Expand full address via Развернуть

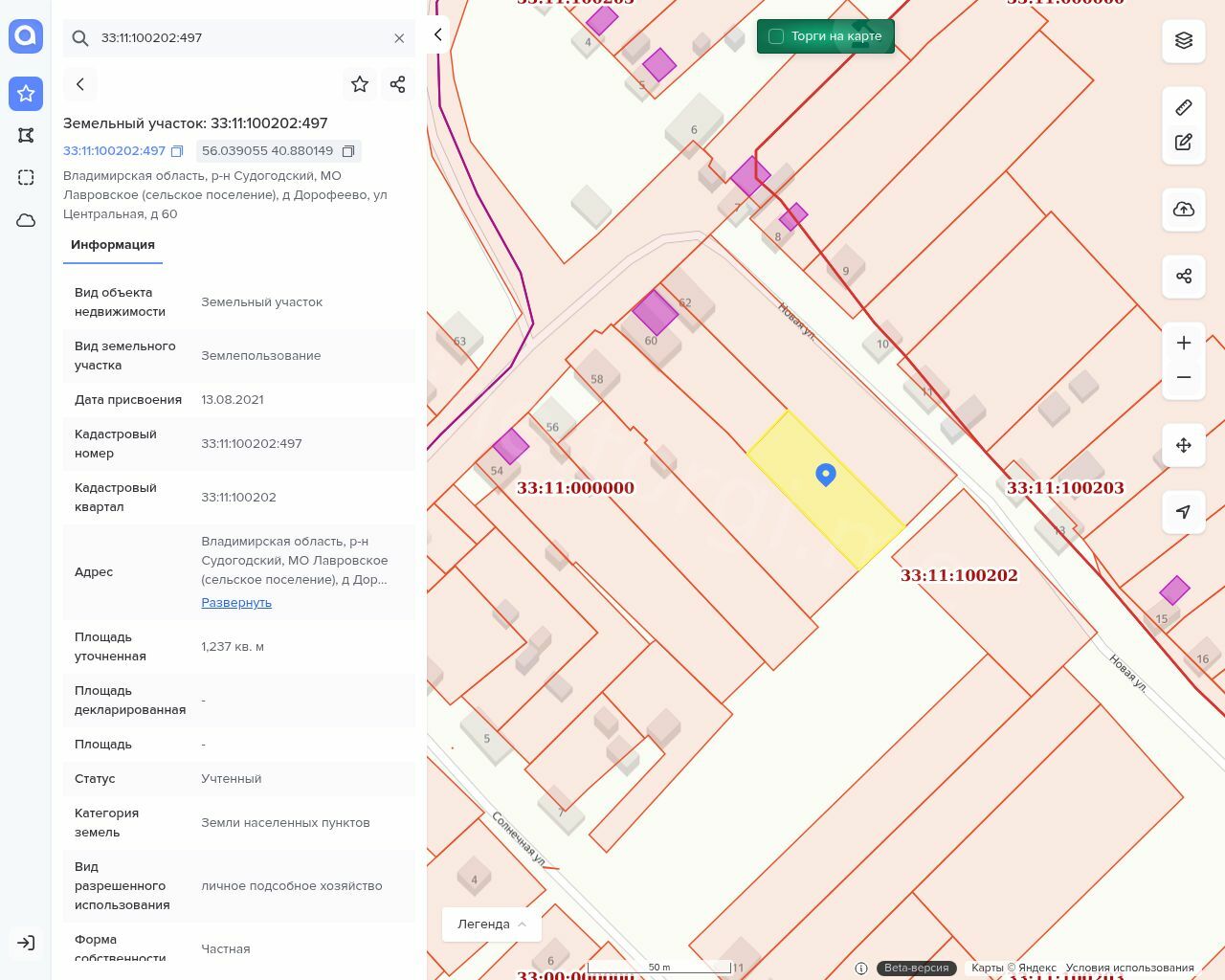click(x=236, y=602)
